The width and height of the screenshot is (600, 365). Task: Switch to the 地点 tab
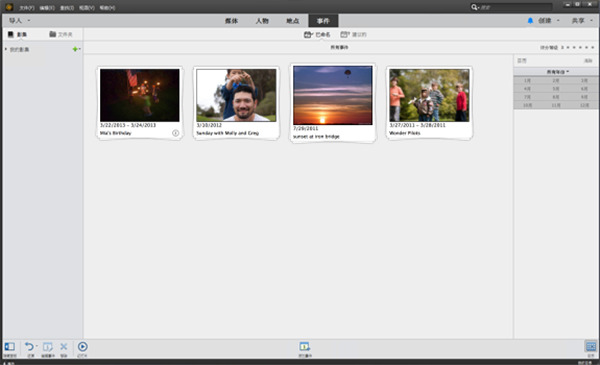pos(293,21)
